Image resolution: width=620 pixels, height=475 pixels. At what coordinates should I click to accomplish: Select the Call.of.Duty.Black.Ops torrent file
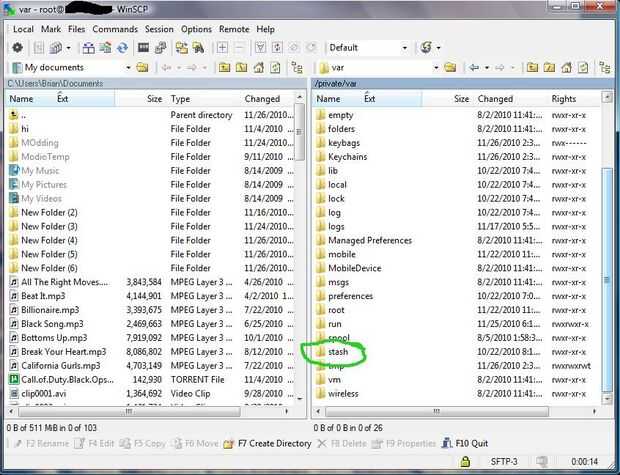click(67, 380)
